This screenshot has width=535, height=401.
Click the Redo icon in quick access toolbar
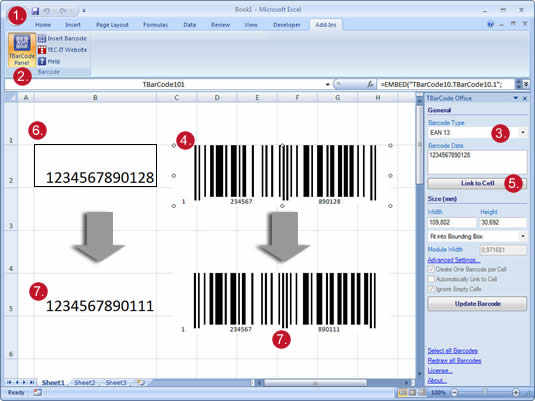[x=63, y=11]
